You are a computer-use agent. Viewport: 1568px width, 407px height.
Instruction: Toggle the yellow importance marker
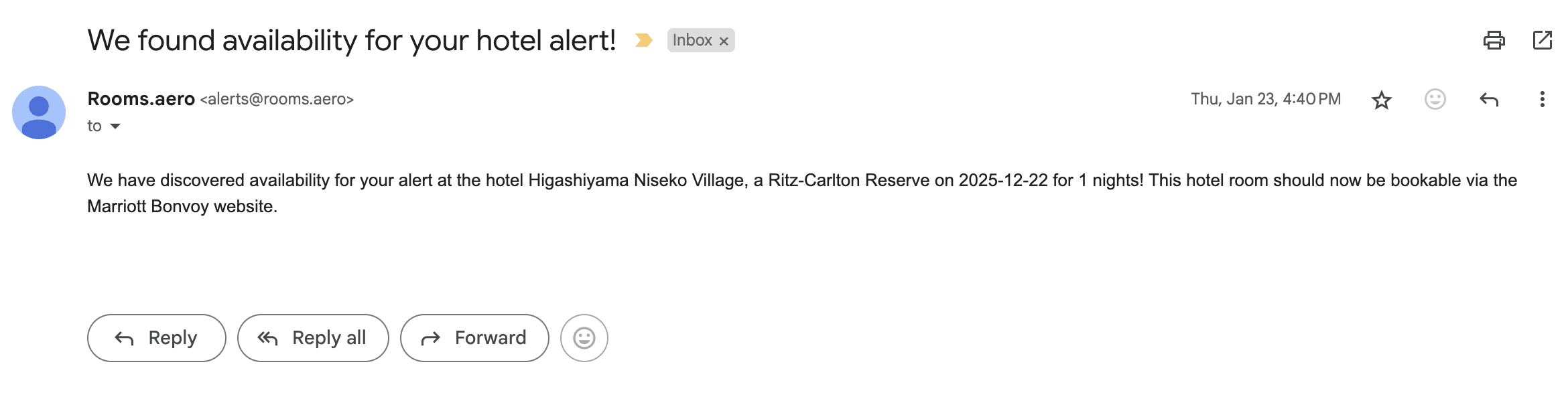pos(643,41)
